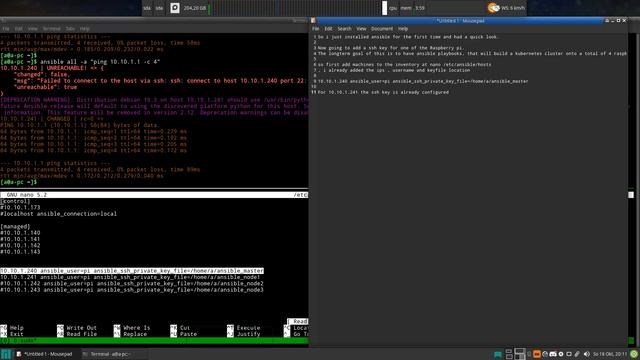The width and height of the screenshot is (640, 360).
Task: Click the 10.10.1.241 ansible_node1 line in nano
Action: (130, 277)
